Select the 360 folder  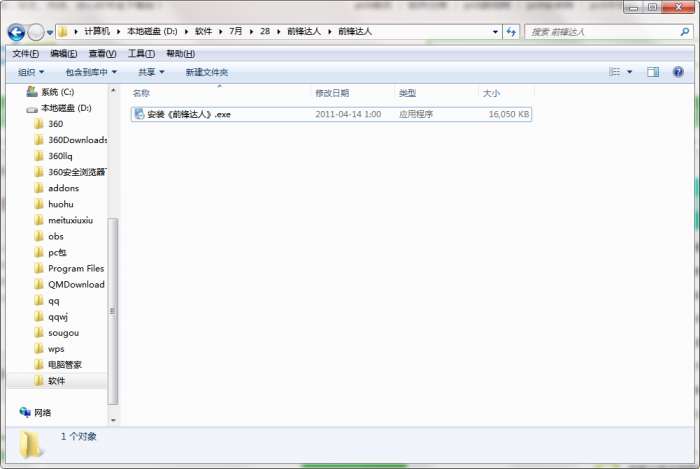tap(55, 124)
